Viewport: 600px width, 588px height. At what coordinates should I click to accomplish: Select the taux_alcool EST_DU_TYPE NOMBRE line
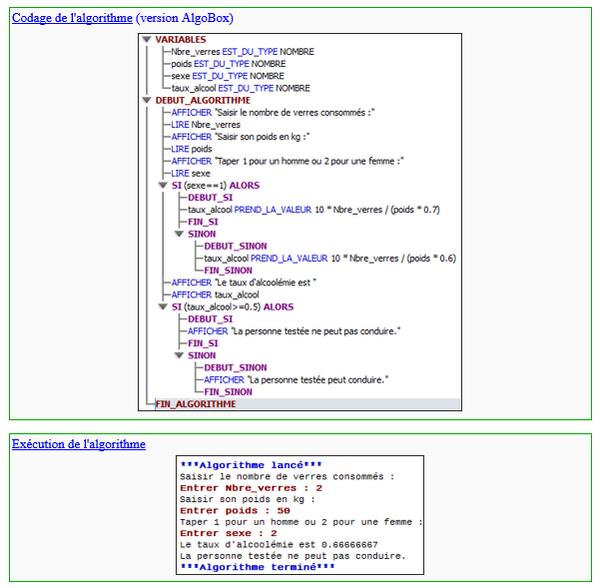point(241,88)
